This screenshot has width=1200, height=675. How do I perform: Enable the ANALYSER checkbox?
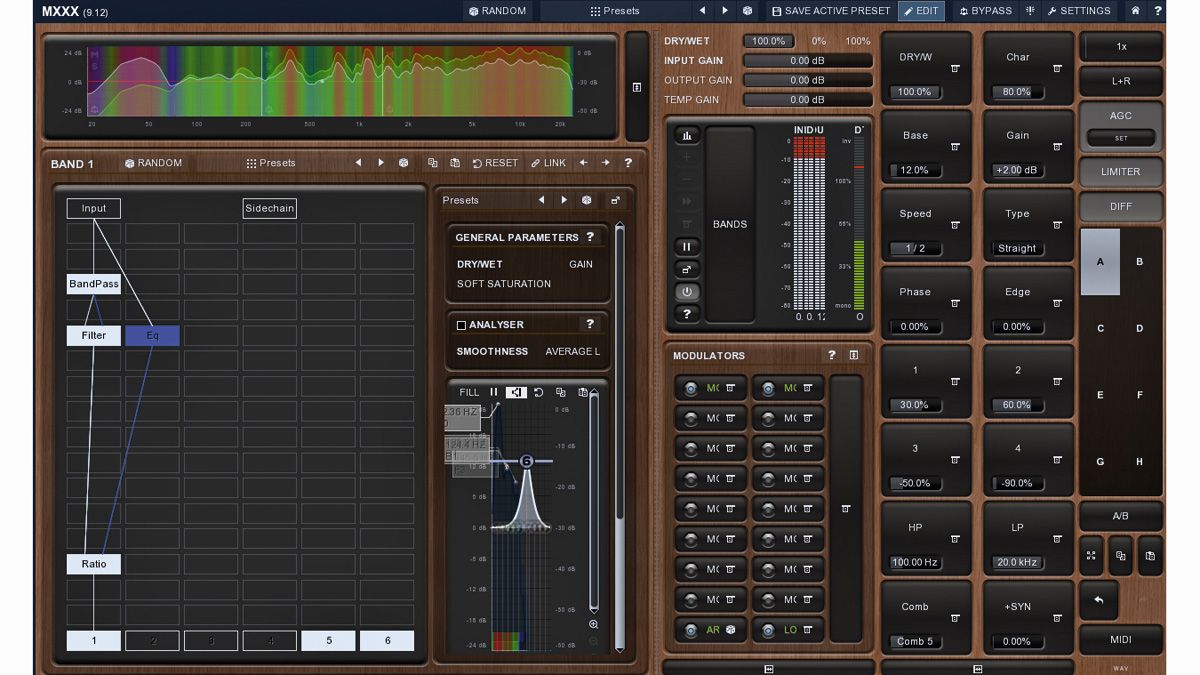click(461, 325)
